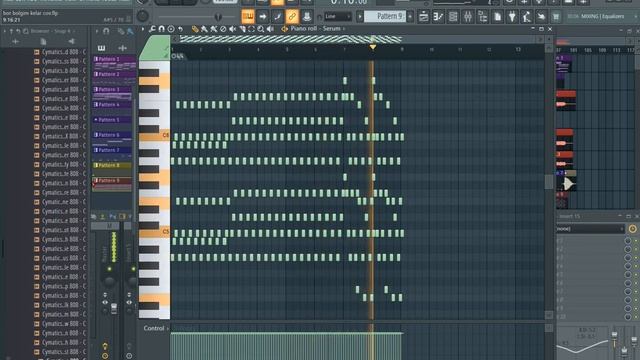This screenshot has width=640, height=360.
Task: Select the Slice tool in piano roll
Action: (242, 29)
